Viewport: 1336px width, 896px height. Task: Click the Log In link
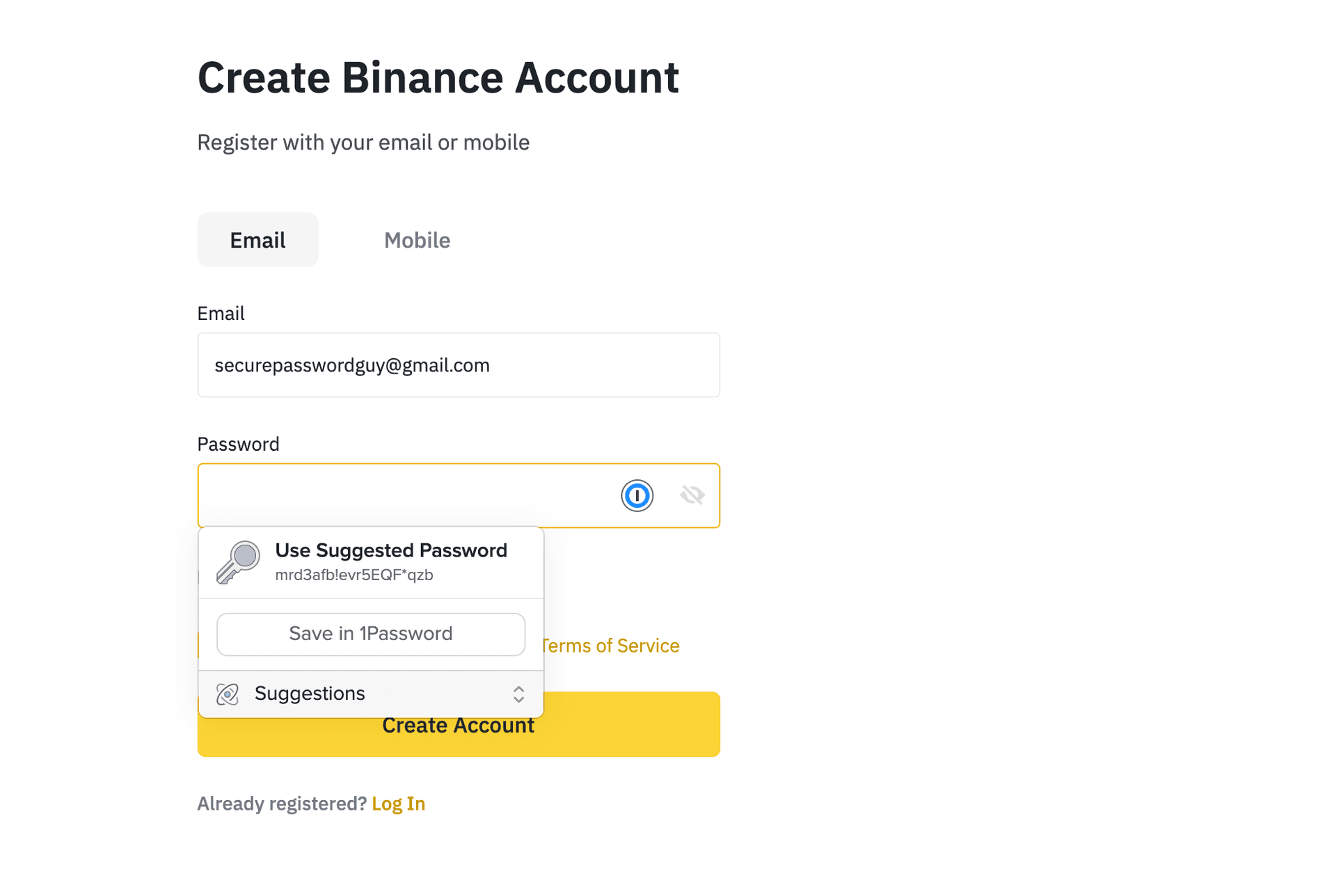397,803
